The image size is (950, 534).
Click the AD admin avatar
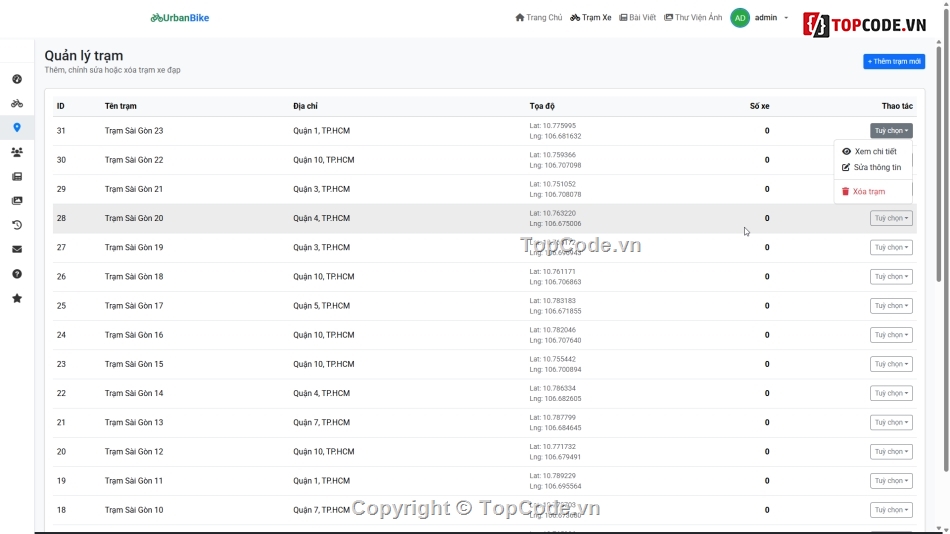pyautogui.click(x=740, y=18)
